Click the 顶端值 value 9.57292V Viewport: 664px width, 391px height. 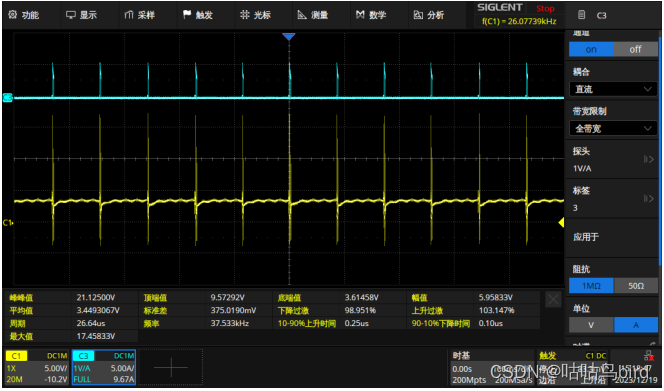coord(227,298)
